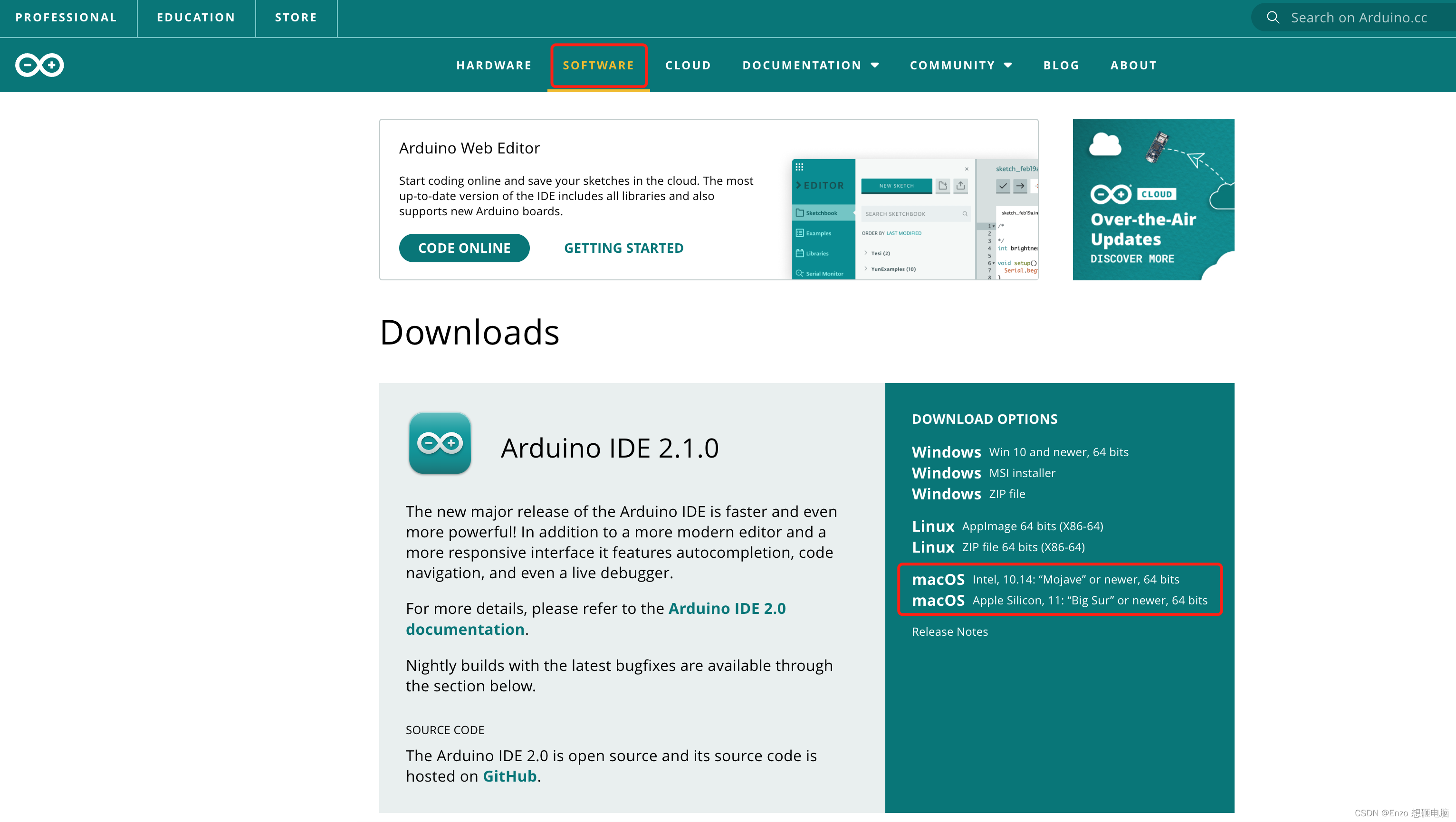Click the paper plane icon in banner
Screen dimensions: 1456x822
click(1196, 160)
